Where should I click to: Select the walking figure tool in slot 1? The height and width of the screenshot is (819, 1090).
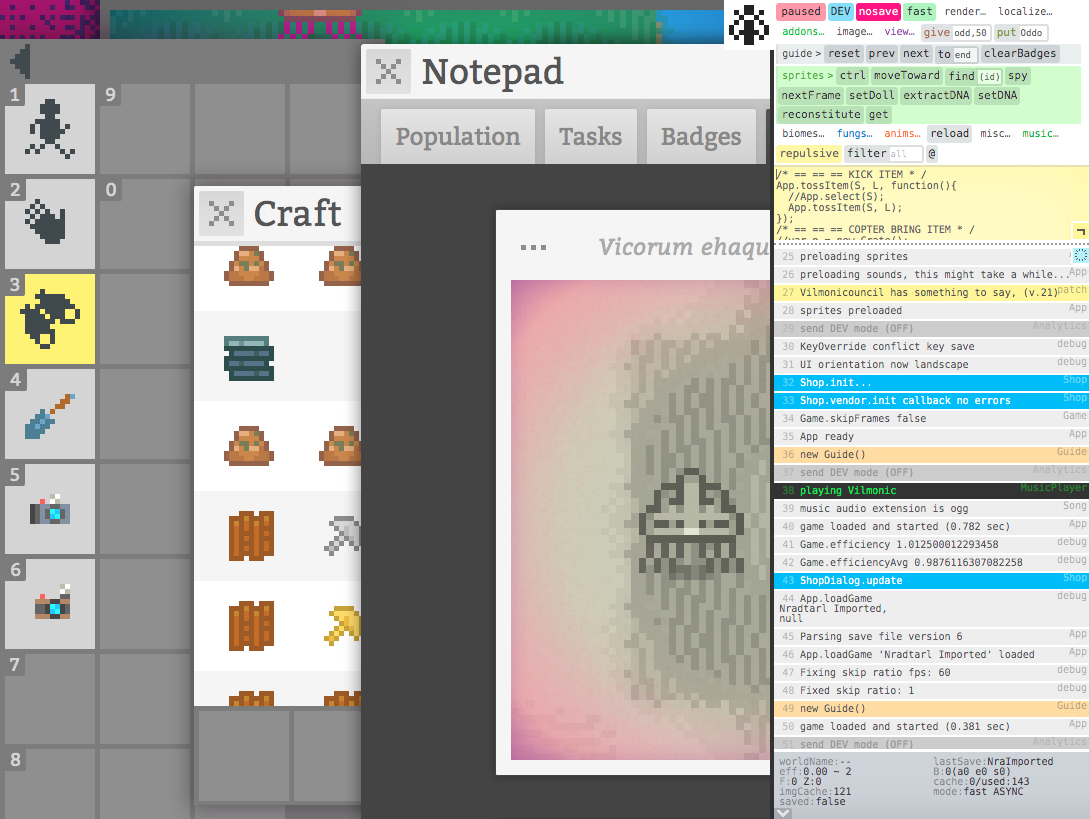click(x=50, y=130)
